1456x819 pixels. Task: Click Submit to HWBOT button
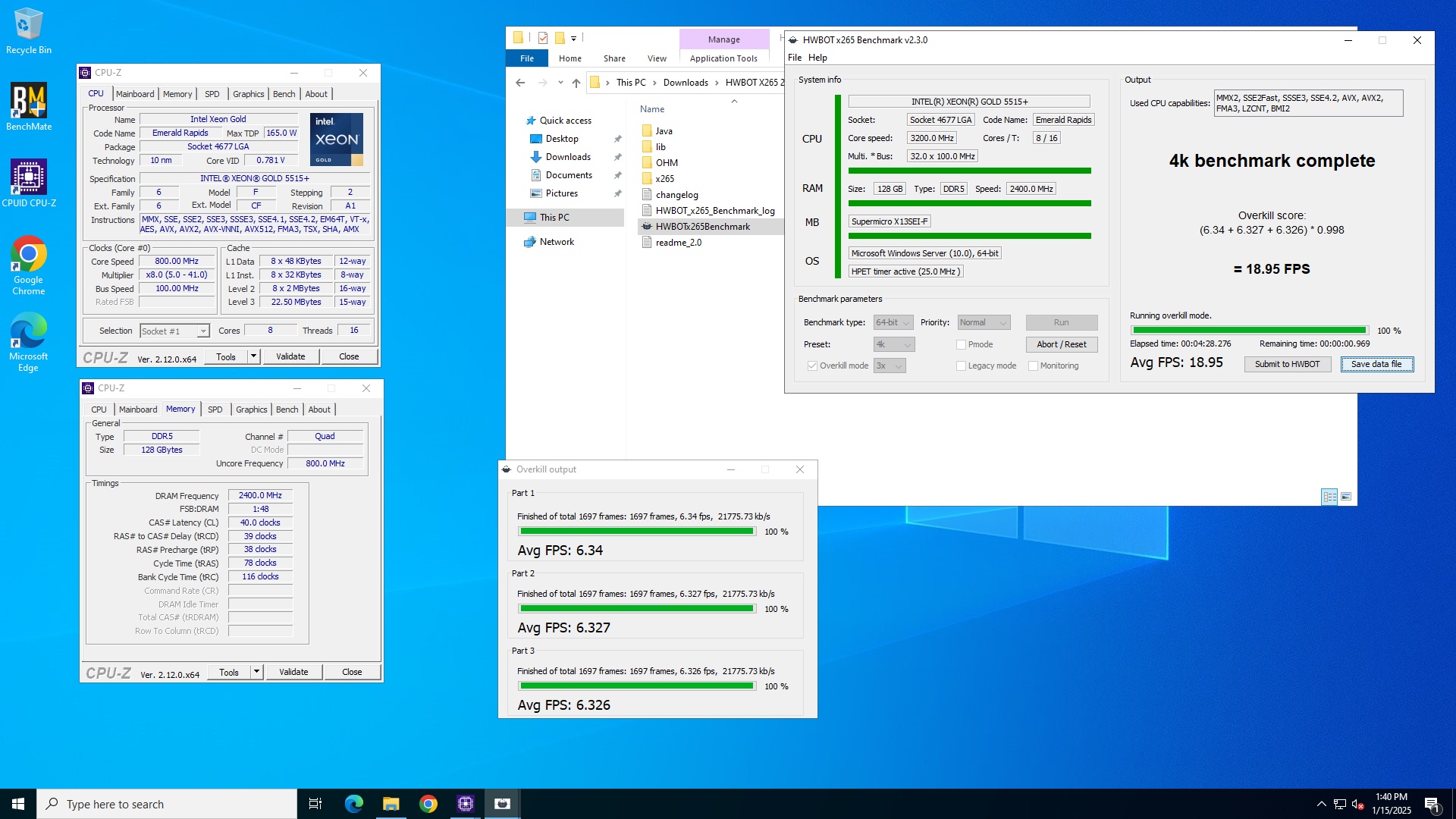1287,364
